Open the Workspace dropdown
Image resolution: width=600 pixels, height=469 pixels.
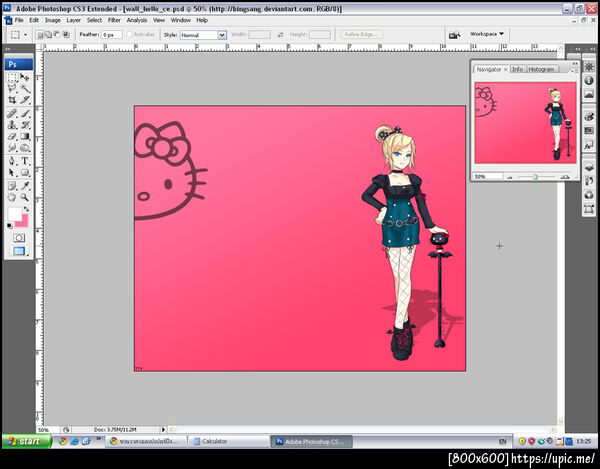point(487,34)
